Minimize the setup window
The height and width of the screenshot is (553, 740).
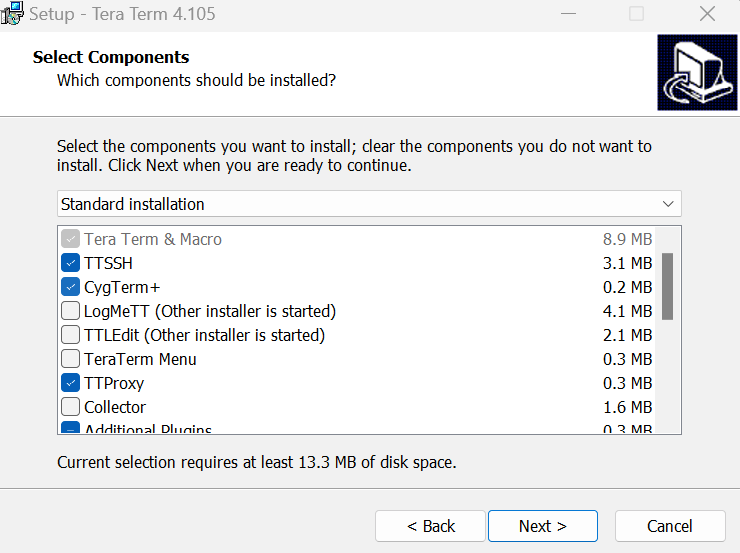coord(568,14)
